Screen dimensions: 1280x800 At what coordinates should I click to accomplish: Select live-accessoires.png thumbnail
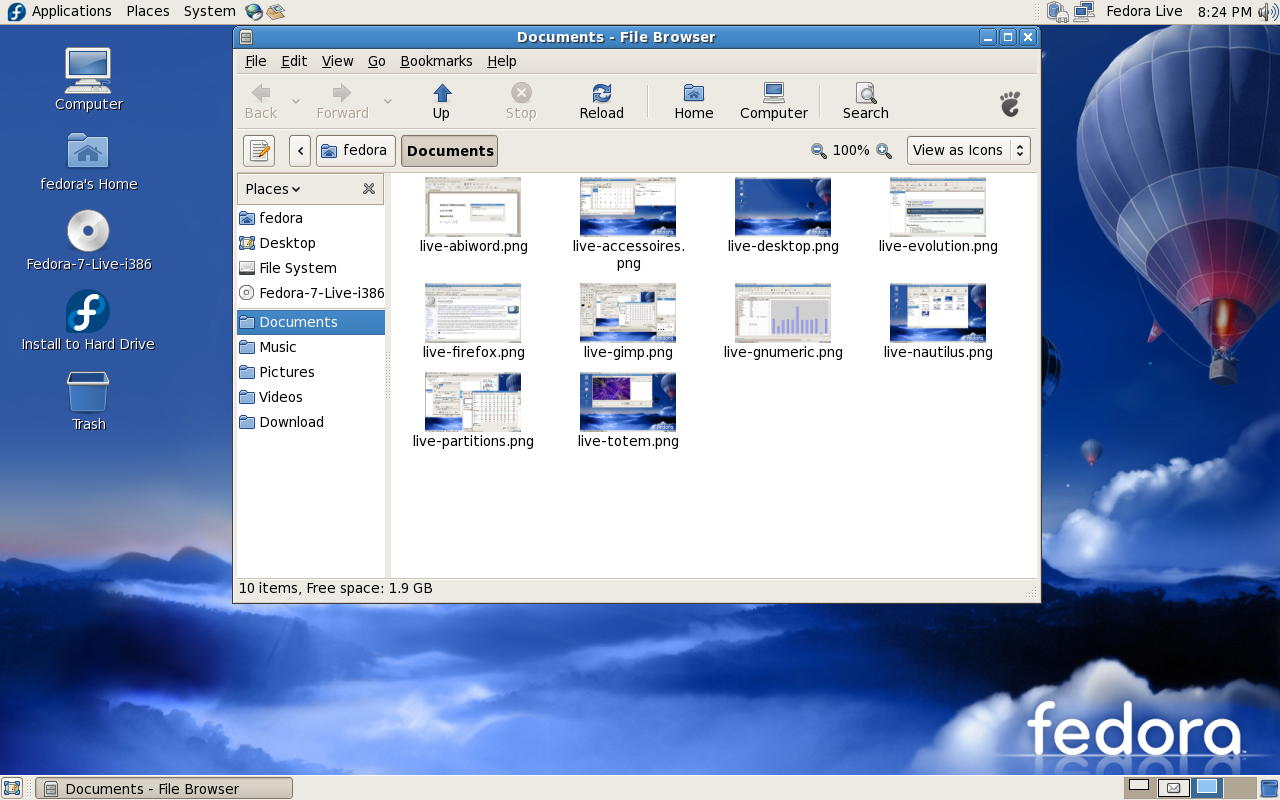(x=628, y=207)
